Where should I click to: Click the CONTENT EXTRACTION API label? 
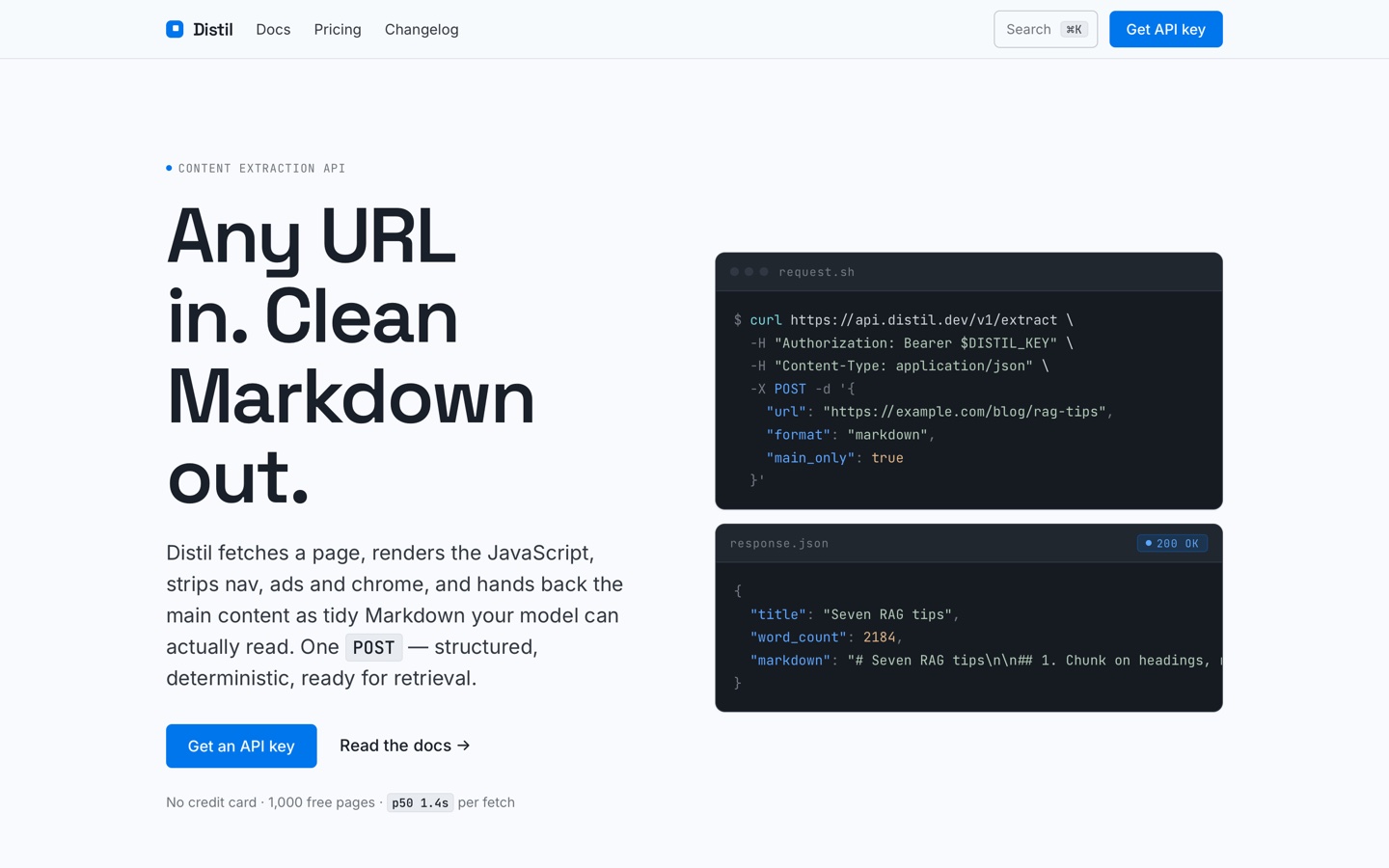tap(261, 169)
